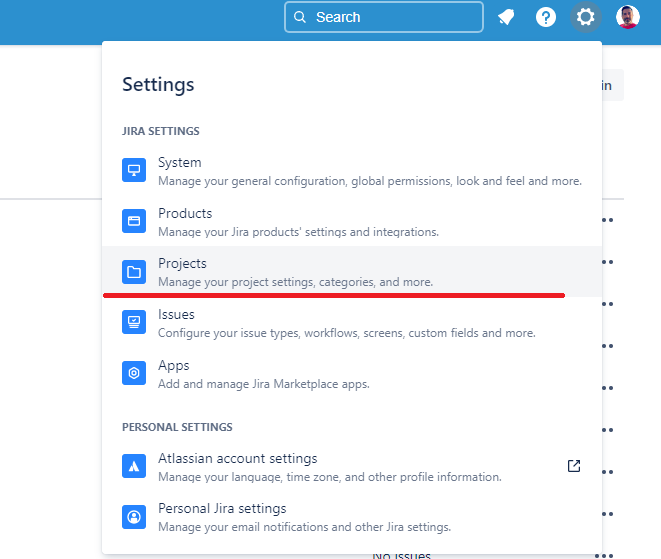Open Products settings menu entry
Image resolution: width=661 pixels, height=559 pixels.
[x=352, y=222]
